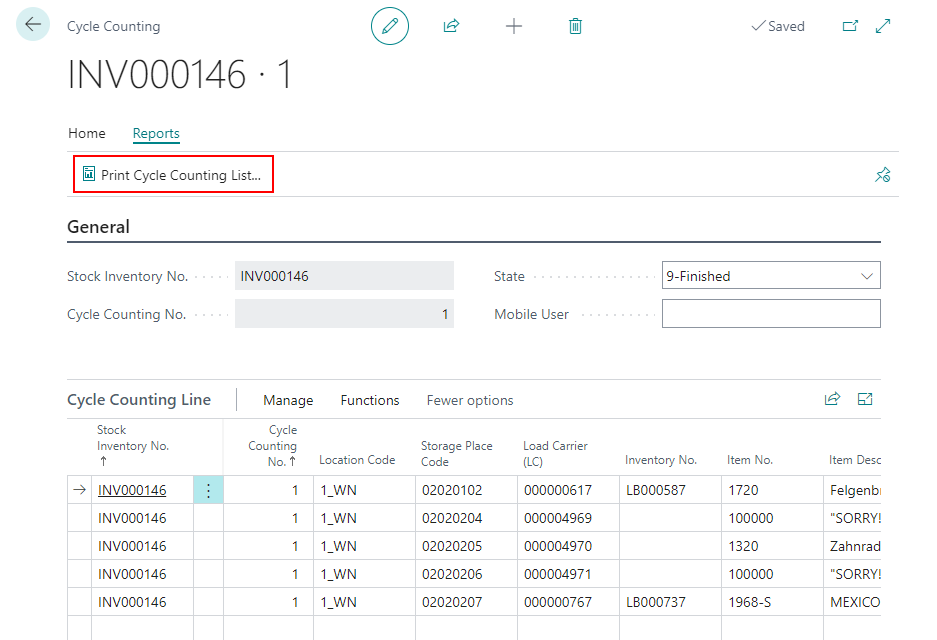Open the State dropdown
This screenshot has width=937, height=640.
click(771, 276)
